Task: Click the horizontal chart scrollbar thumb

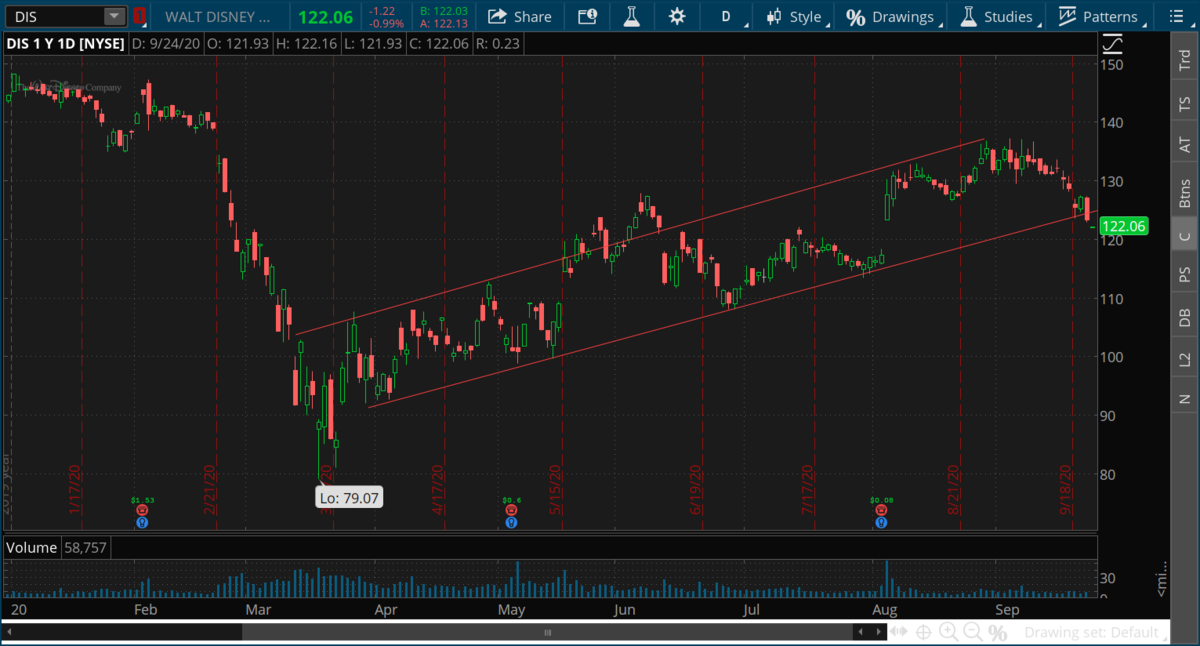Action: [547, 632]
